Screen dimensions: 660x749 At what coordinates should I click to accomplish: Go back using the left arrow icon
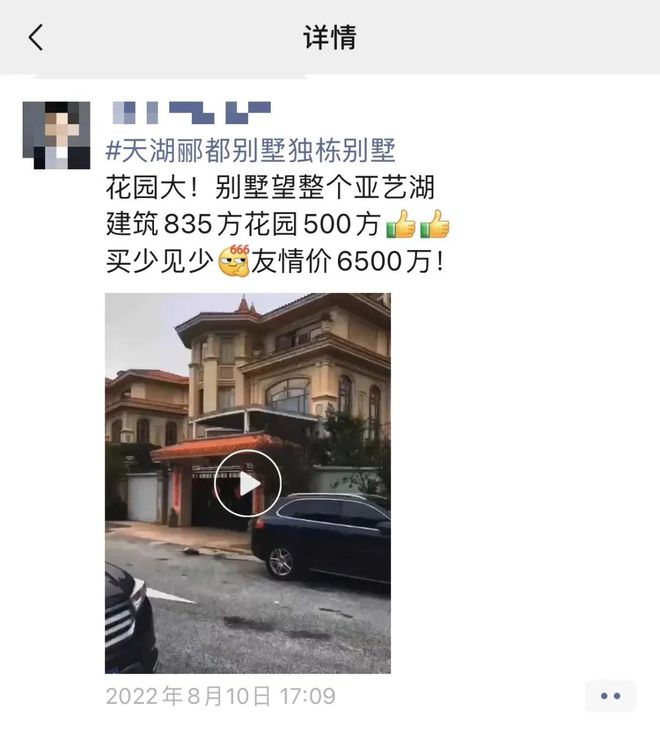click(36, 37)
